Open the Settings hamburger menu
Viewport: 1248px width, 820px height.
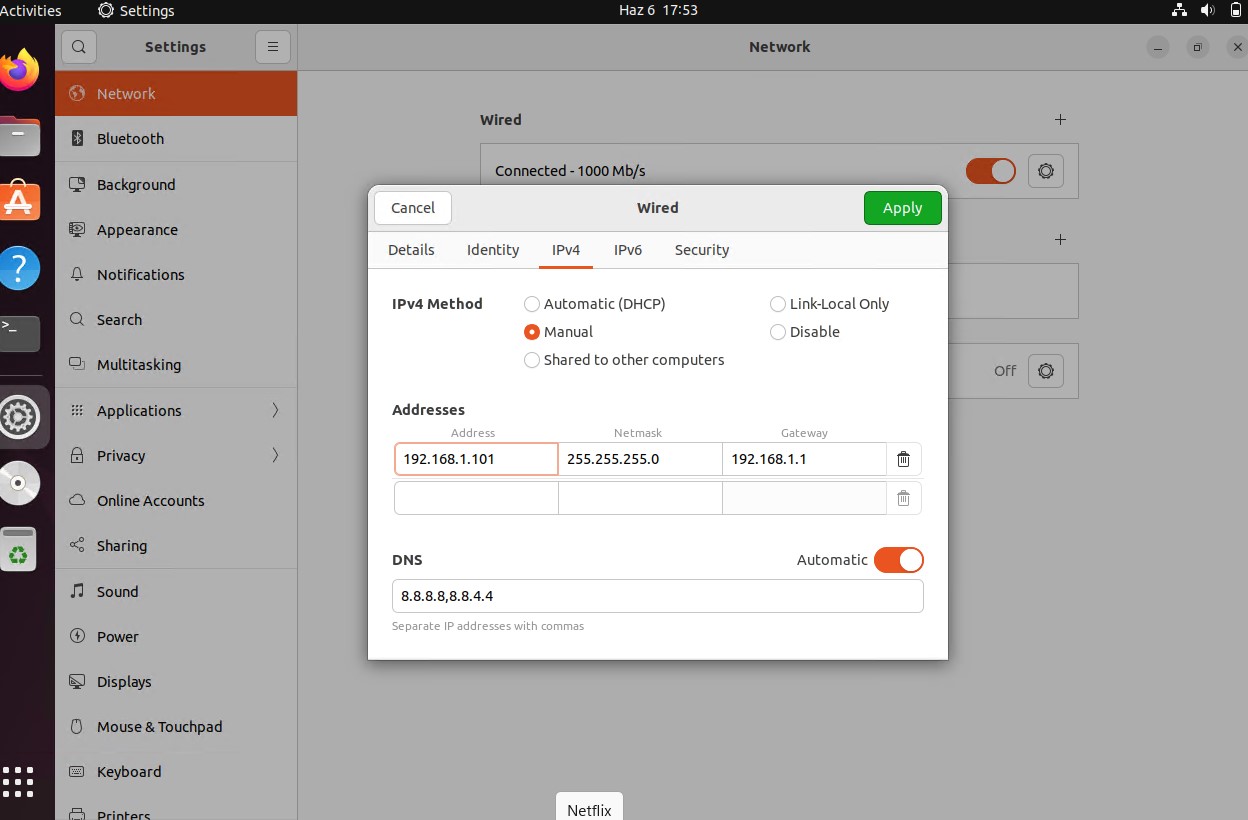[x=273, y=47]
